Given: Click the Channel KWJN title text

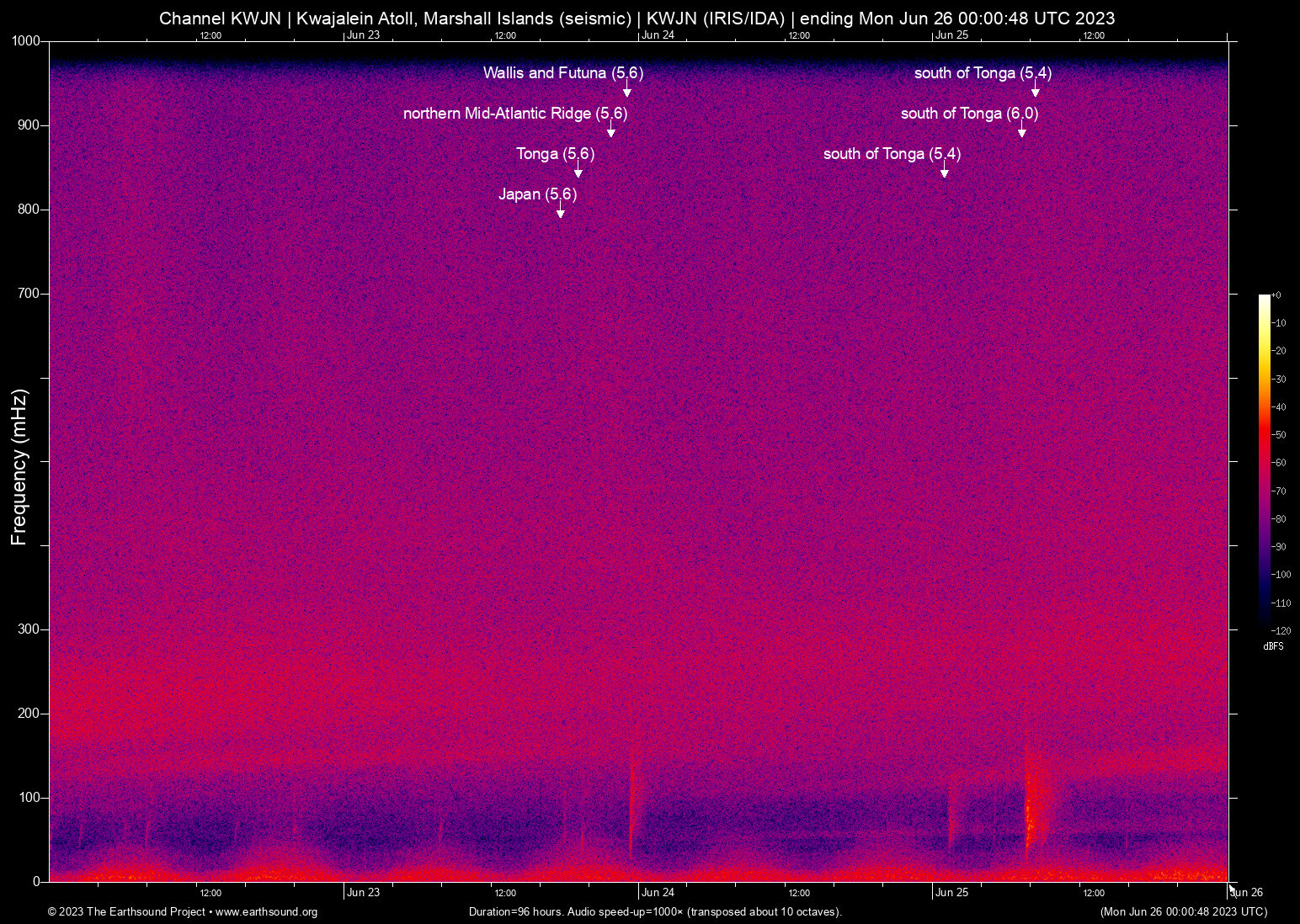Looking at the screenshot, I should [x=221, y=18].
